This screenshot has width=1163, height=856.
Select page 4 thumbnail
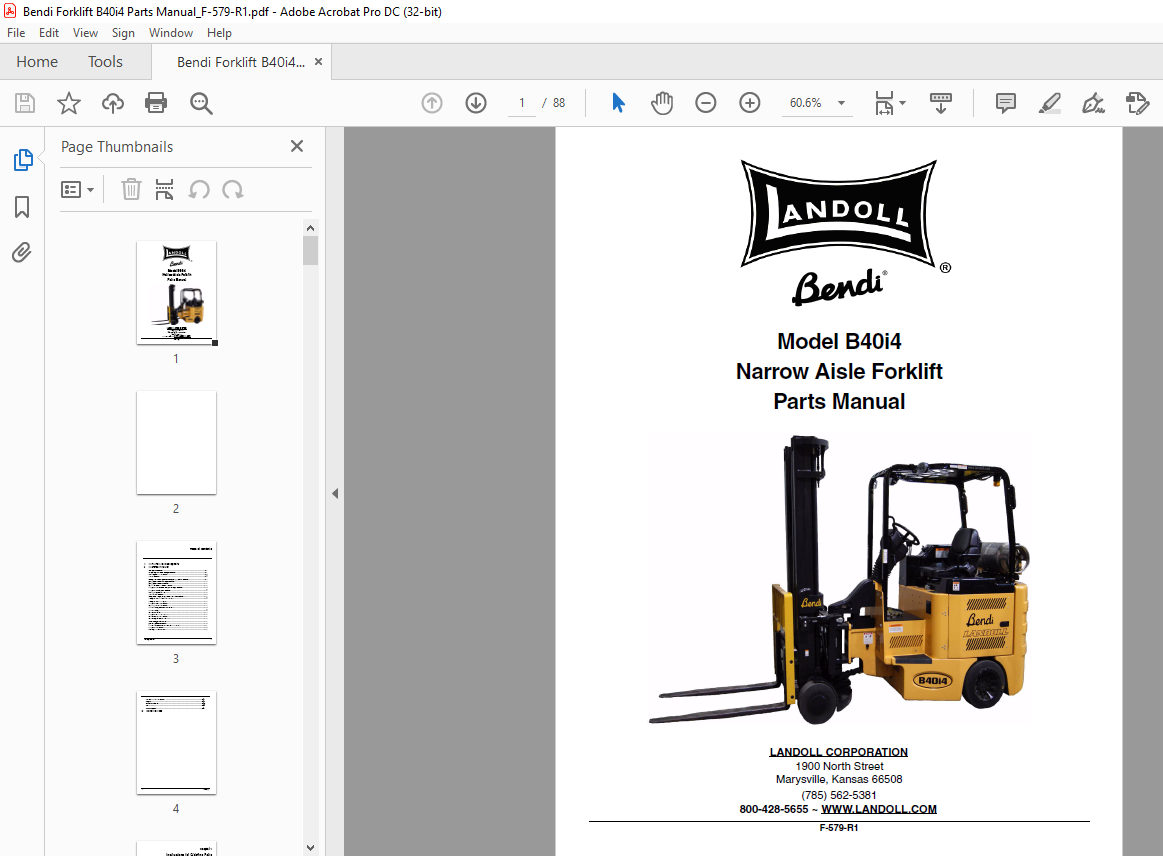(177, 743)
